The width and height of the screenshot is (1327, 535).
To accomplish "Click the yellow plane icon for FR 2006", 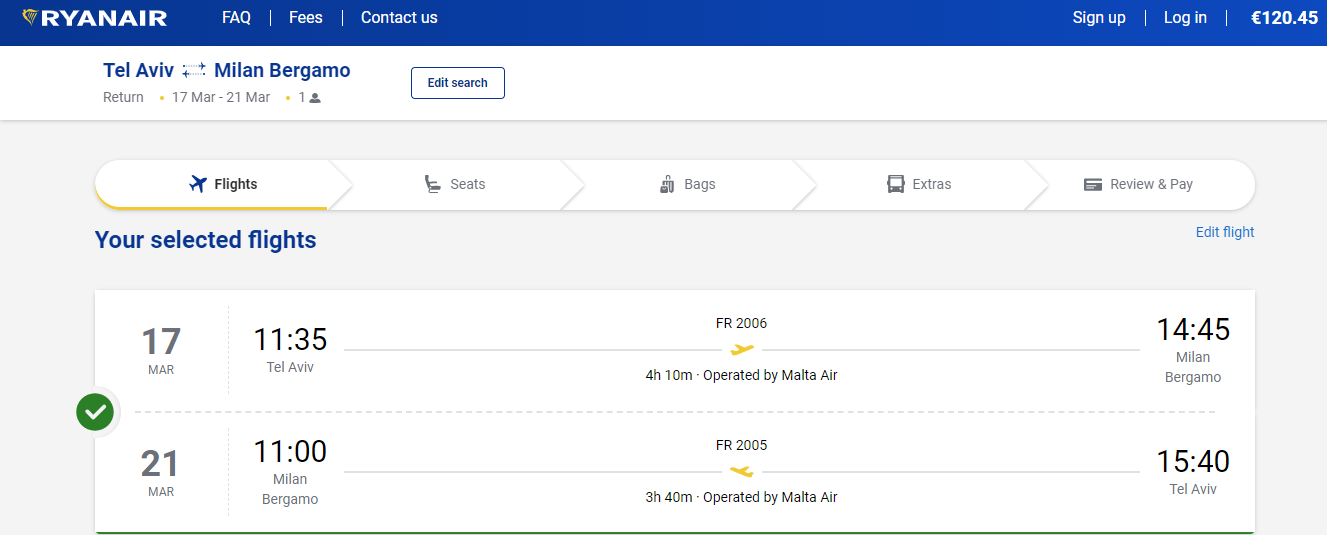I will tap(742, 349).
